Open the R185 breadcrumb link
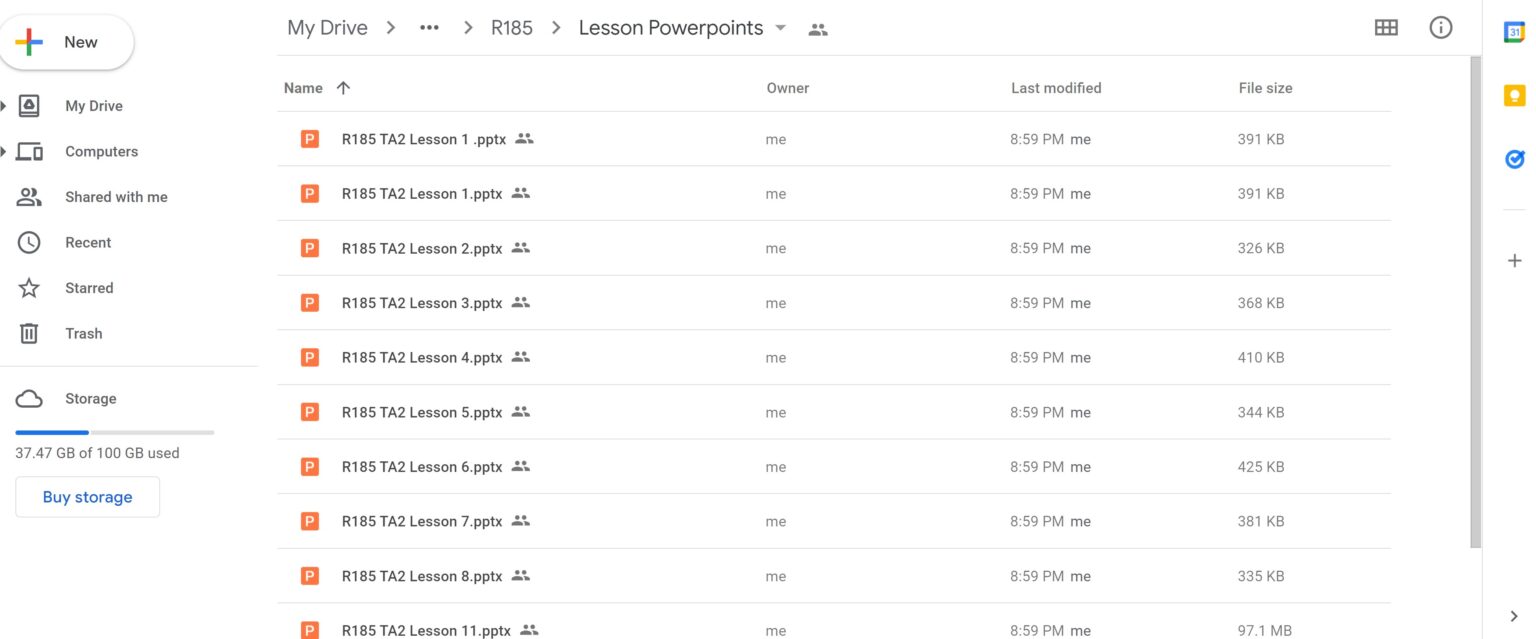The height and width of the screenshot is (639, 1536). pos(512,27)
